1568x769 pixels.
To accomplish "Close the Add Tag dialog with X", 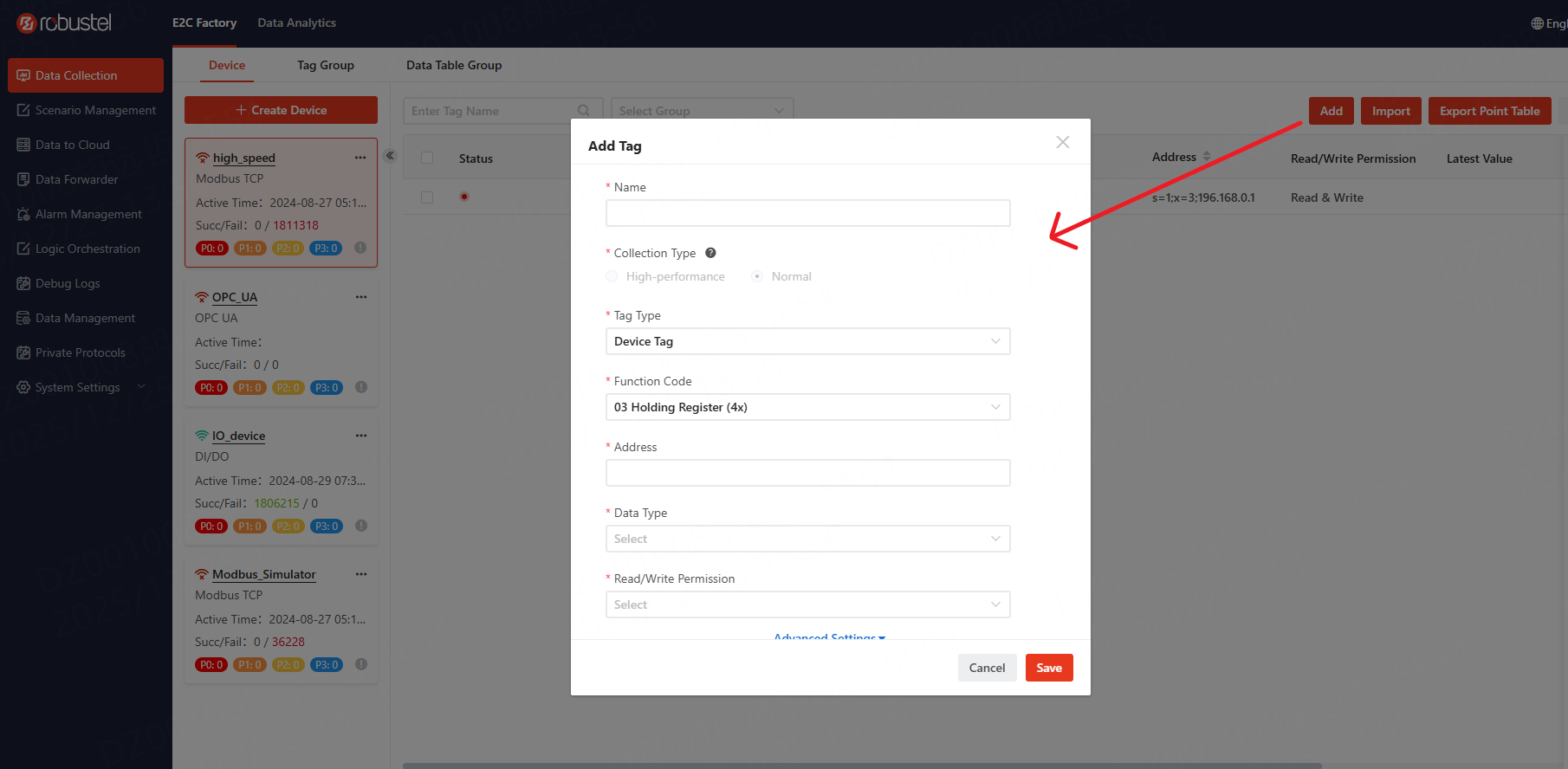I will point(1062,142).
